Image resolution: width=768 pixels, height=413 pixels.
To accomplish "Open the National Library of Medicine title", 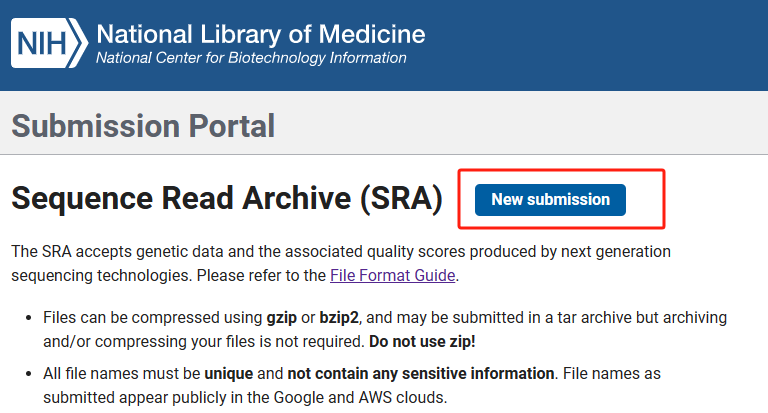I will pyautogui.click(x=261, y=34).
